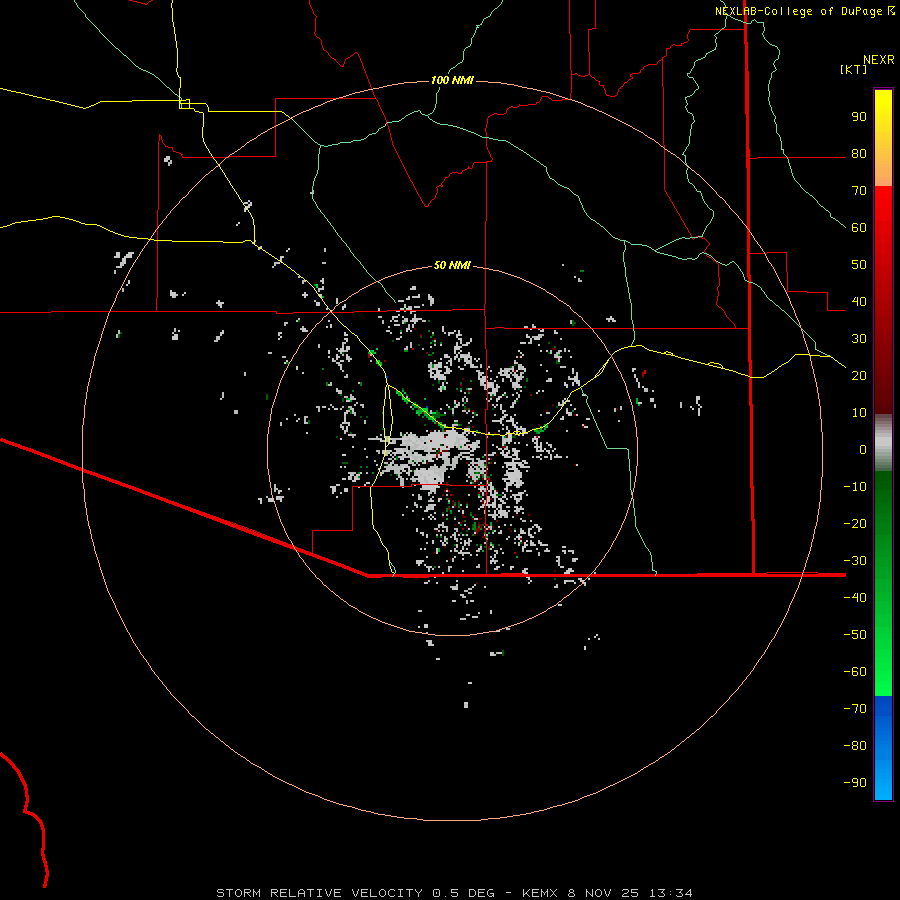Click the 90 value on the velocity scale

point(859,117)
